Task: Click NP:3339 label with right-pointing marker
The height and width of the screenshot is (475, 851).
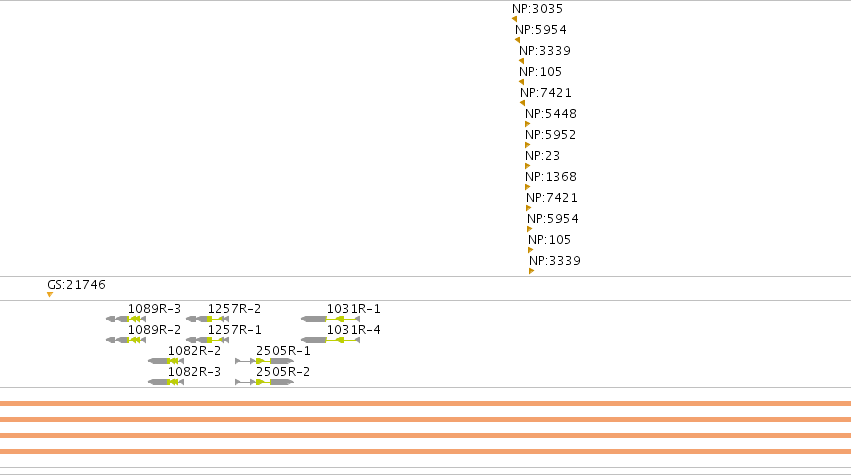Action: 555,261
